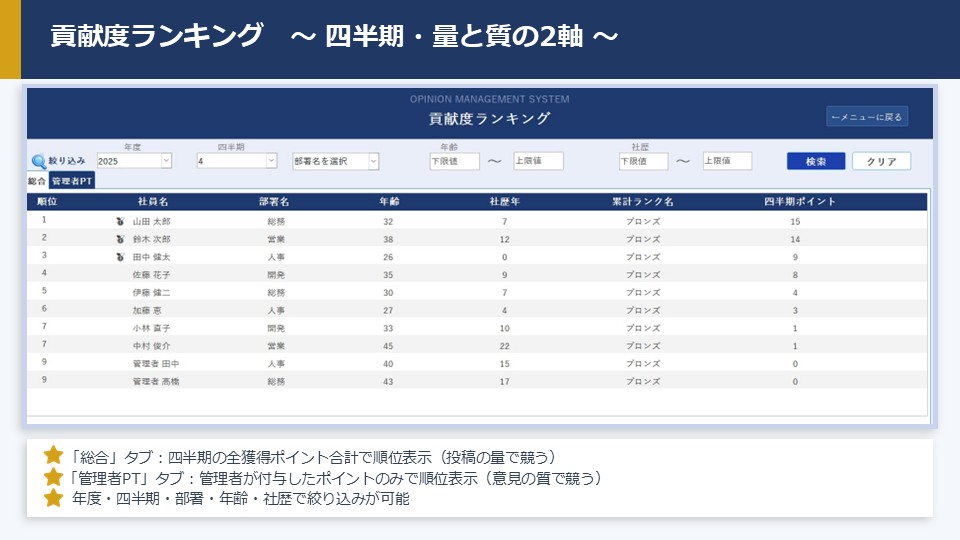Viewport: 960px width, 540px height.
Task: Click the 年齢 上限値 input field
Action: [x=538, y=161]
